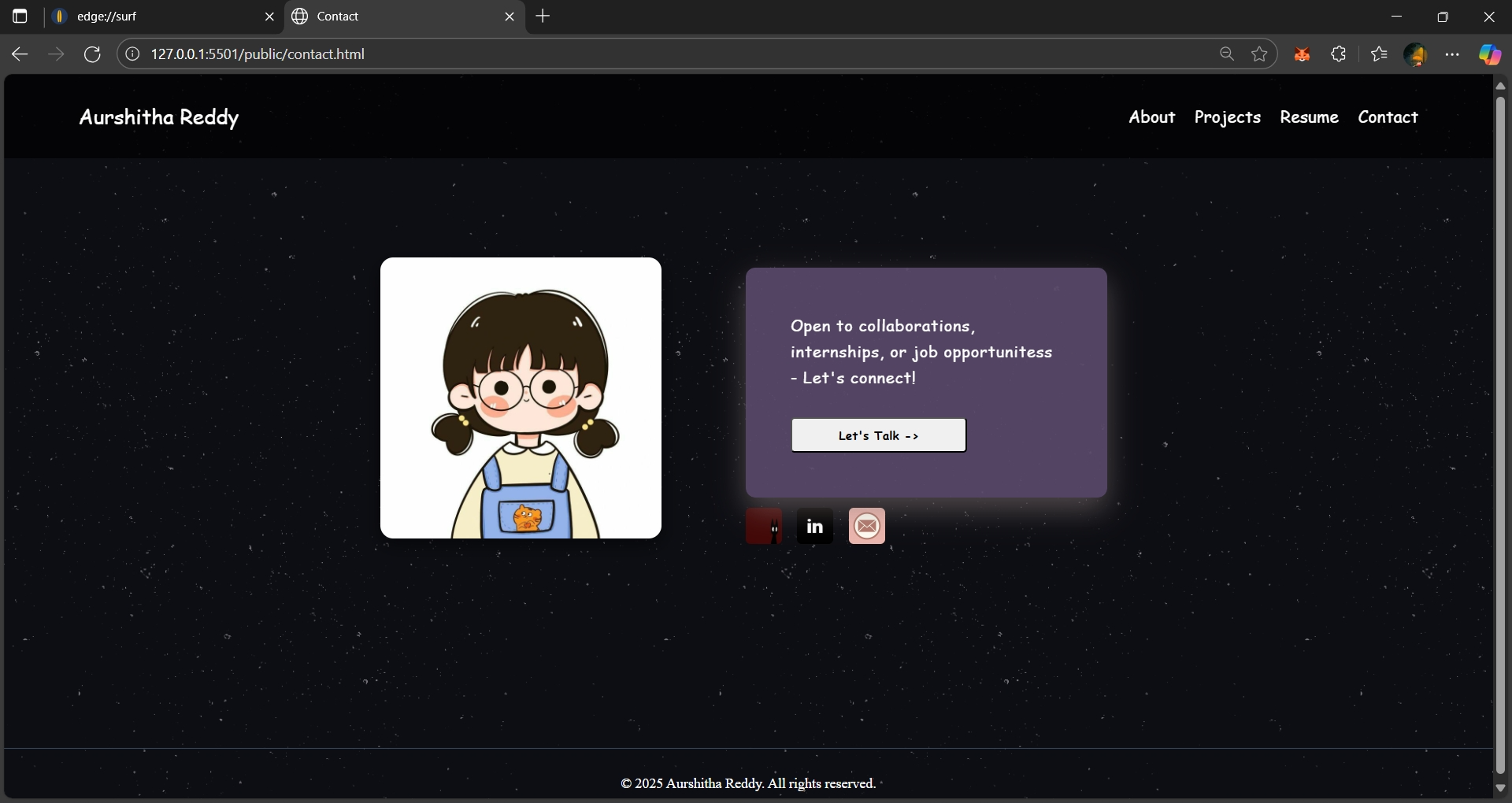Screen dimensions: 1512x803
Task: Open the browser Extensions puzzle icon
Action: [x=1339, y=54]
